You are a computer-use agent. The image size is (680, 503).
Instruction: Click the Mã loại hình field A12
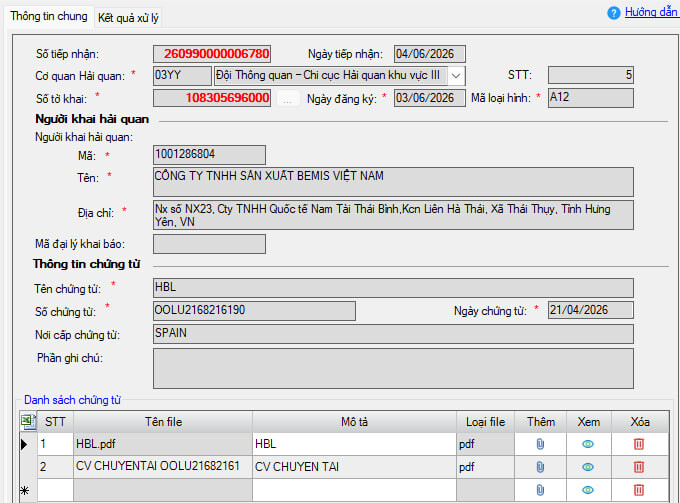click(x=591, y=98)
